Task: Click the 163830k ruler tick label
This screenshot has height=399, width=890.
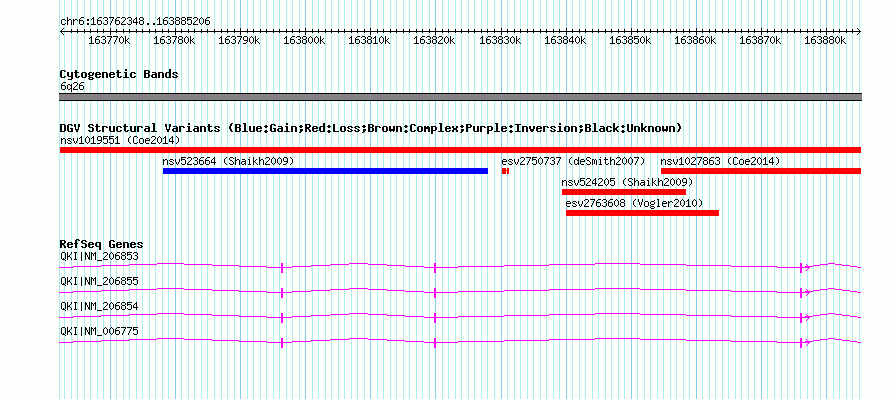Action: click(x=501, y=40)
